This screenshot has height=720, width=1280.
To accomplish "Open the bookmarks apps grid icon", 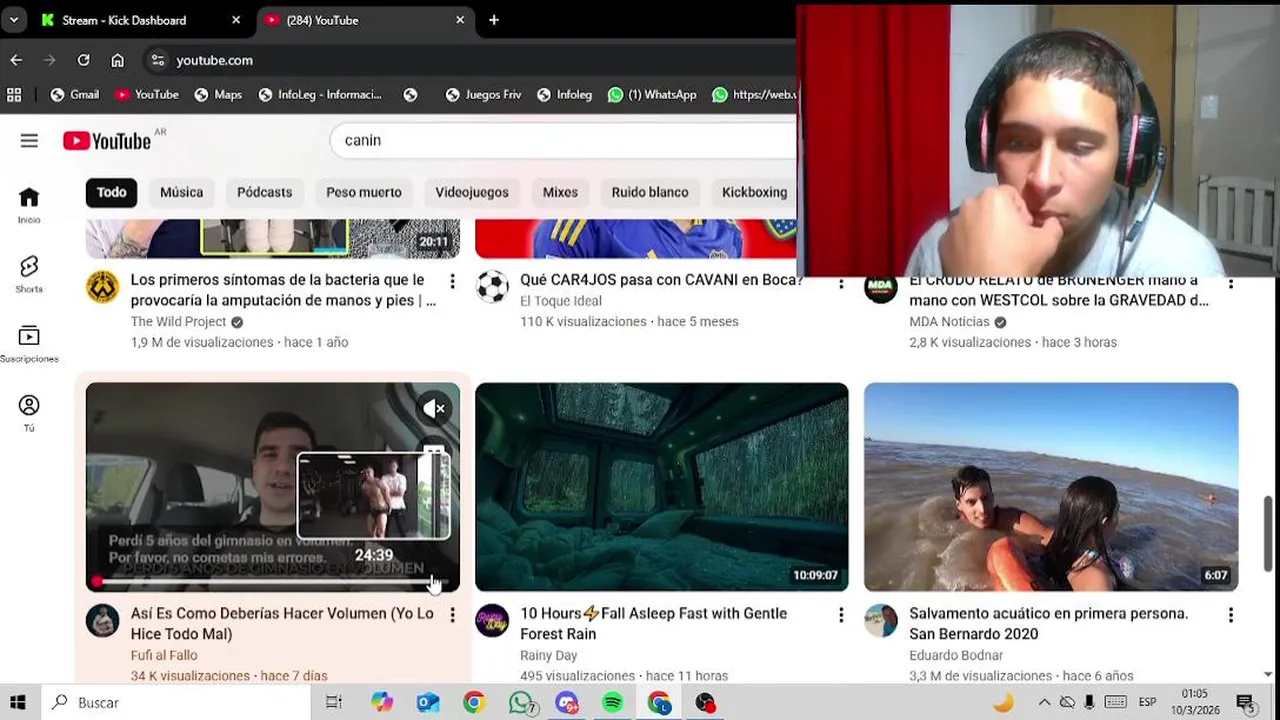I will click(14, 95).
